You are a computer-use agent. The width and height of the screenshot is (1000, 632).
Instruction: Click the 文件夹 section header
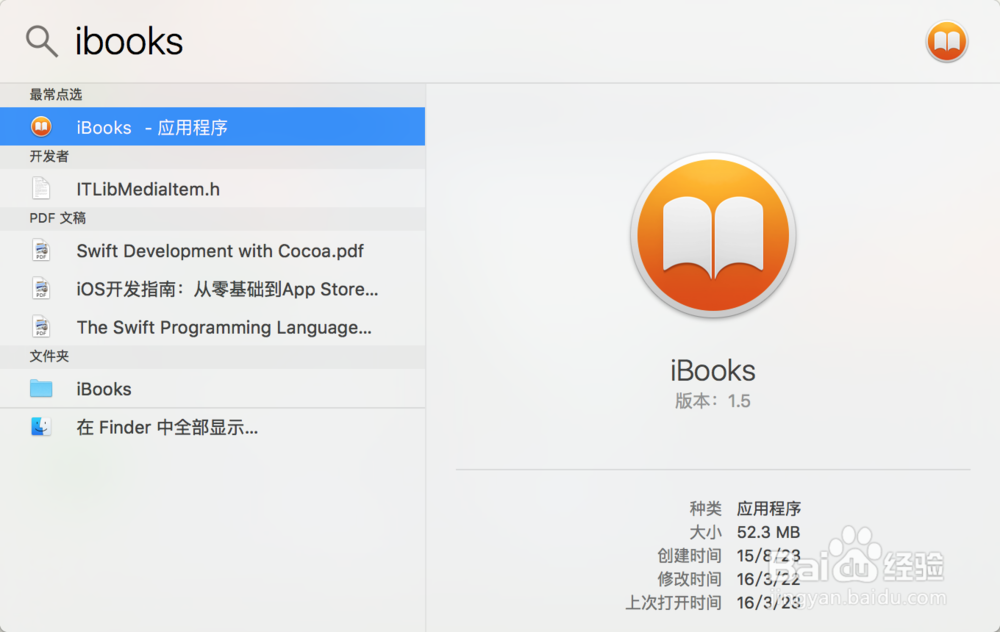pyautogui.click(x=49, y=356)
